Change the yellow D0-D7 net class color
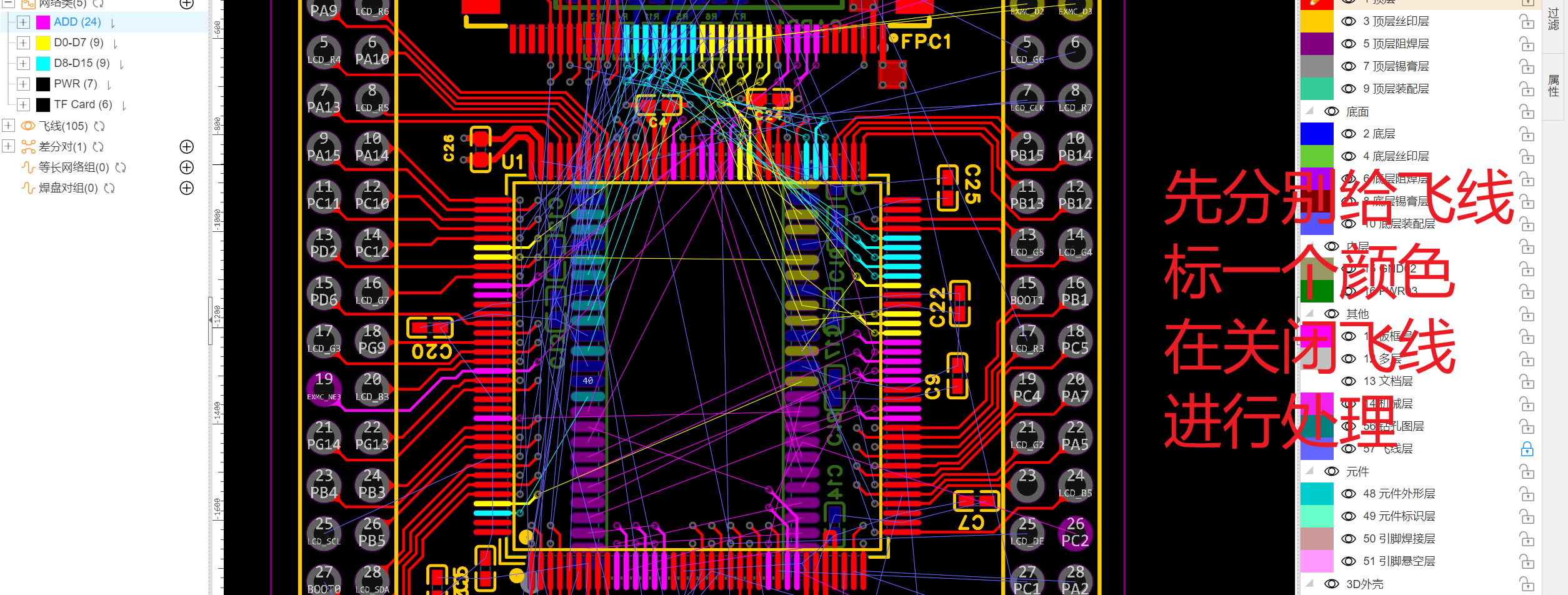Screen dimensions: 1568x595 click(x=43, y=43)
